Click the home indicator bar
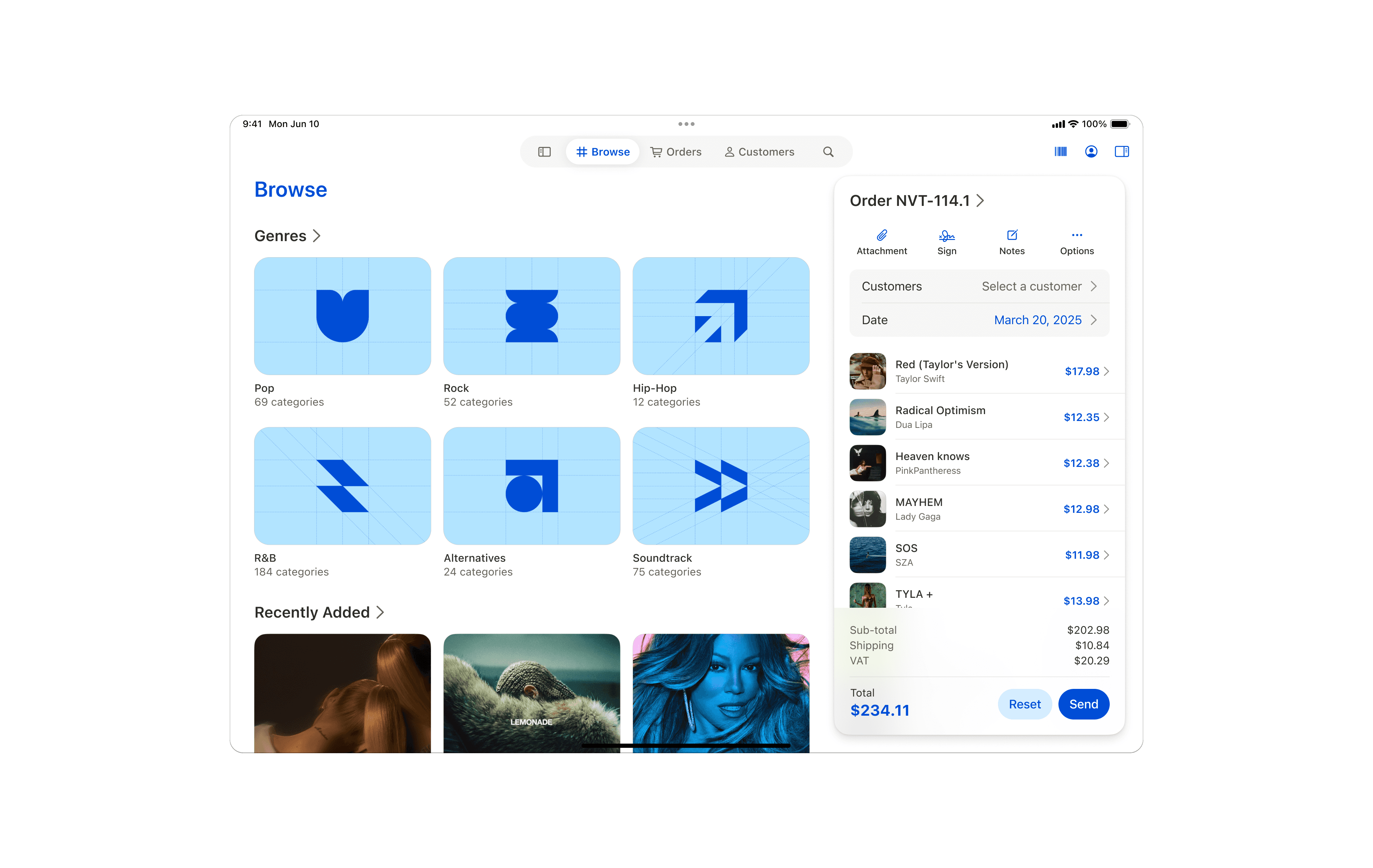 click(686, 746)
